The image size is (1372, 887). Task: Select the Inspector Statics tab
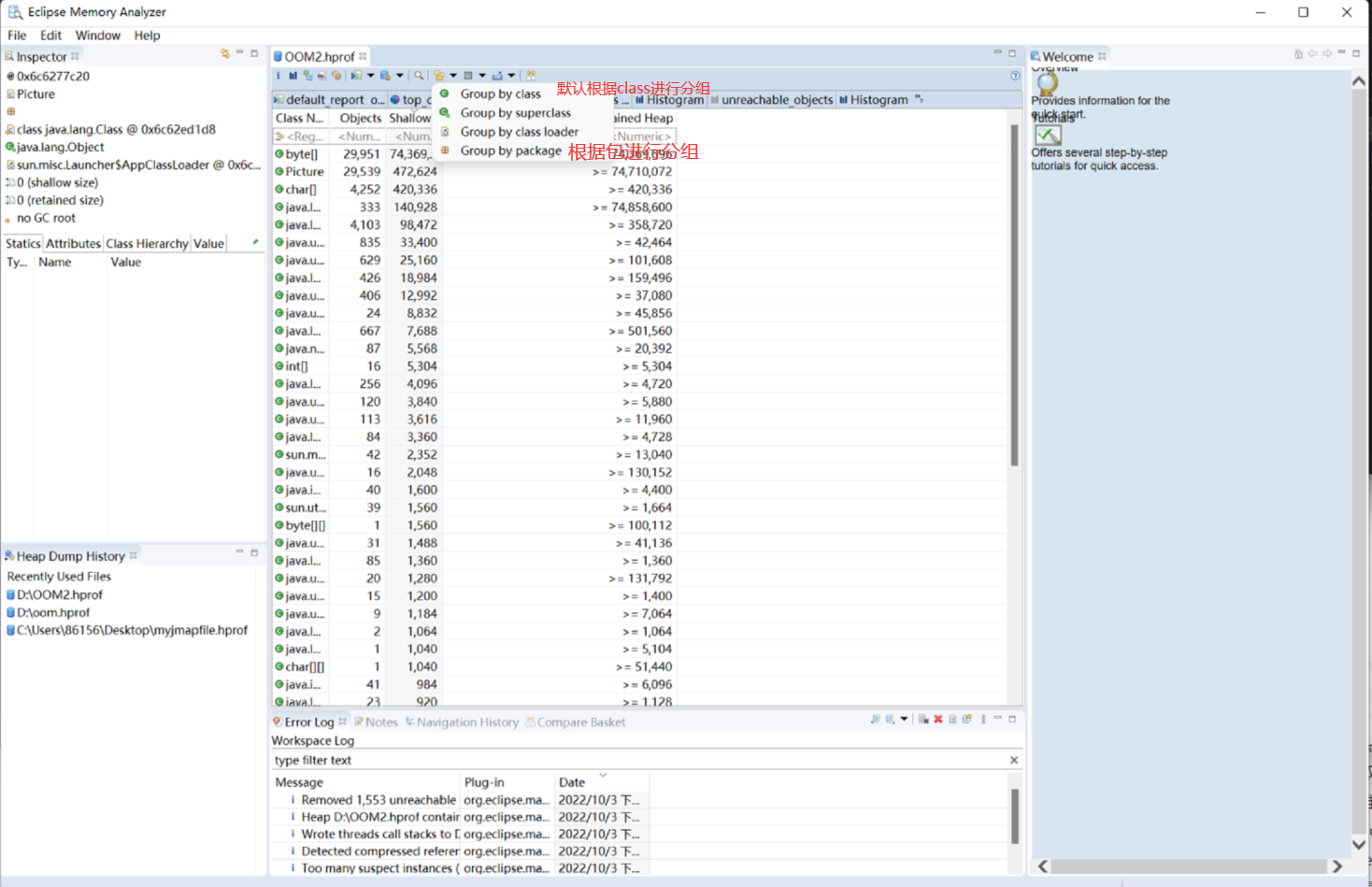tap(23, 243)
